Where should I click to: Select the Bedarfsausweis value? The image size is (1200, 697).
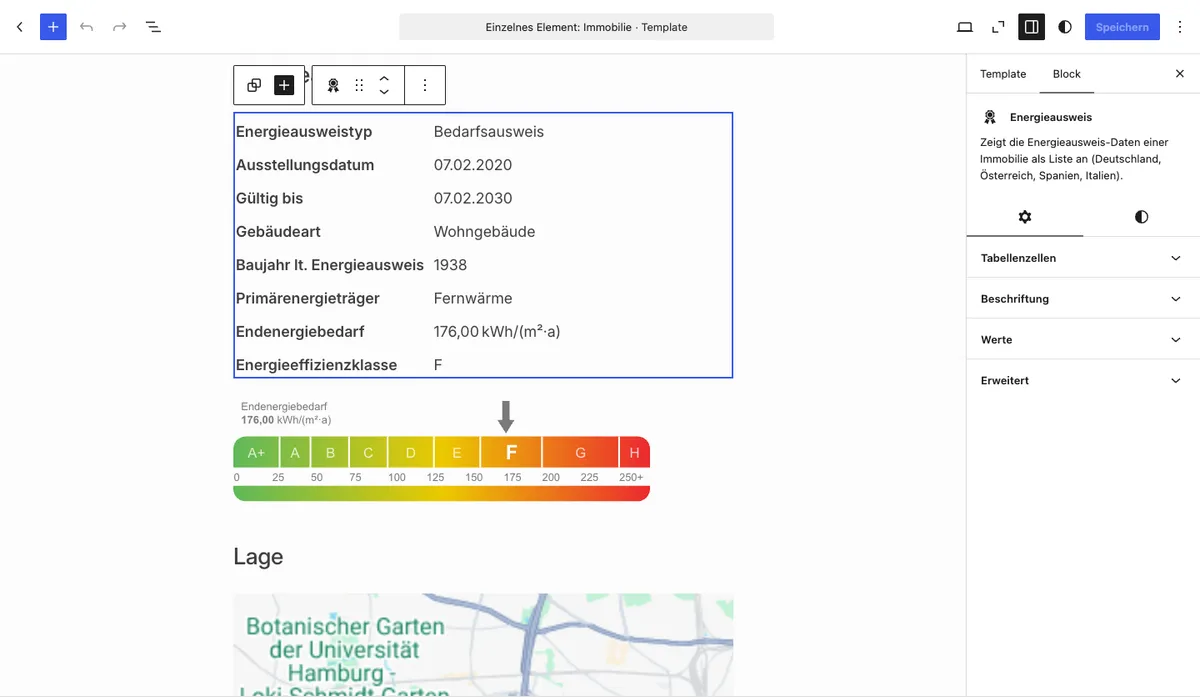coord(489,132)
